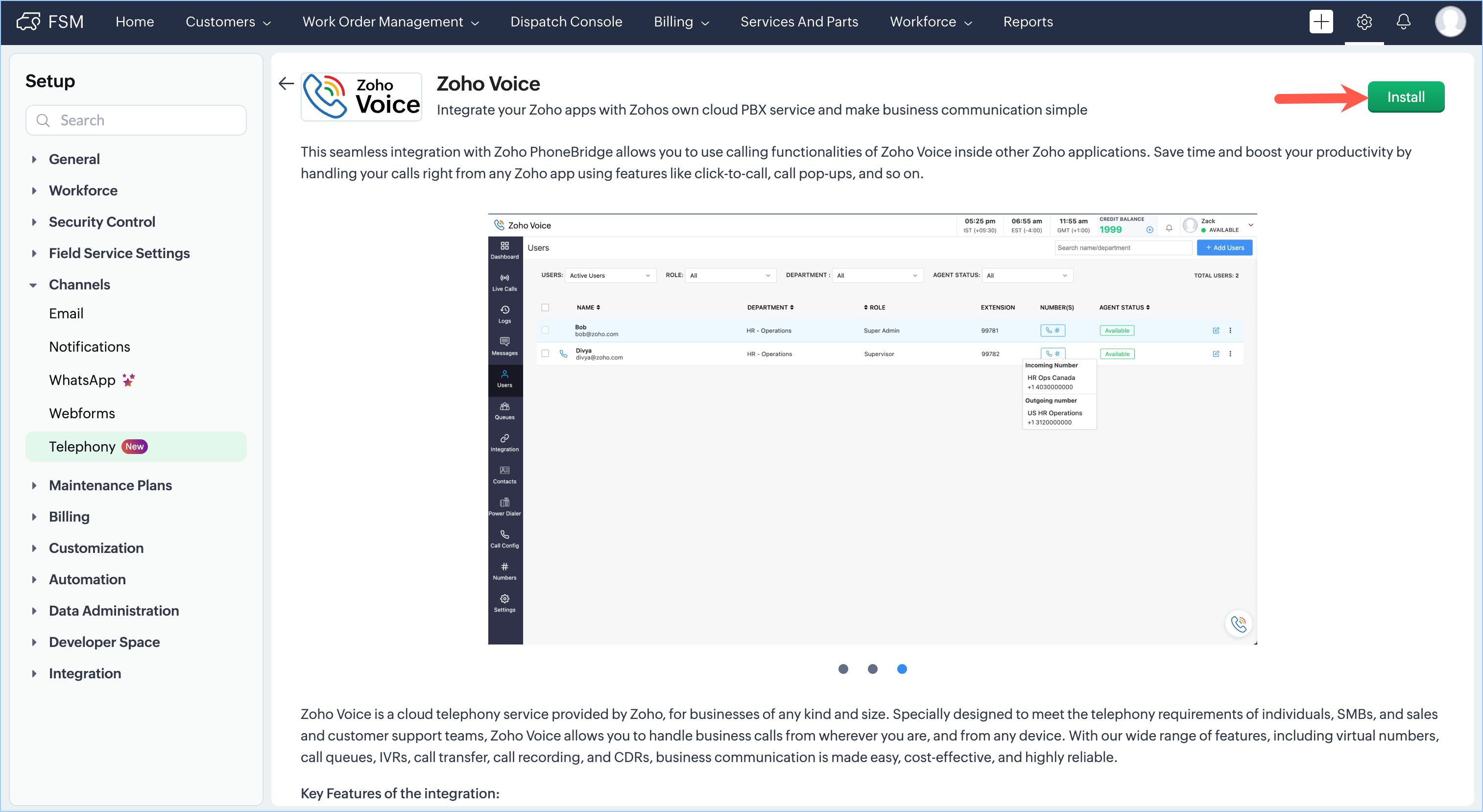
Task: Click the plus create icon in header
Action: 1321,22
